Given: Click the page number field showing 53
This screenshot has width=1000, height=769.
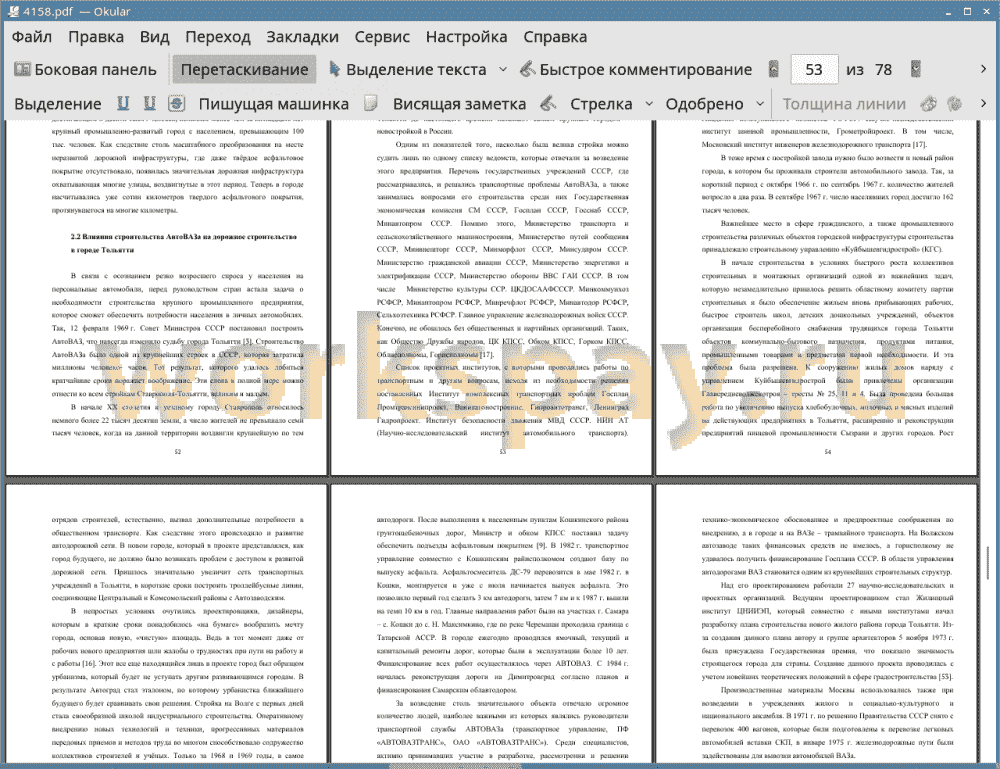Looking at the screenshot, I should pyautogui.click(x=814, y=70).
